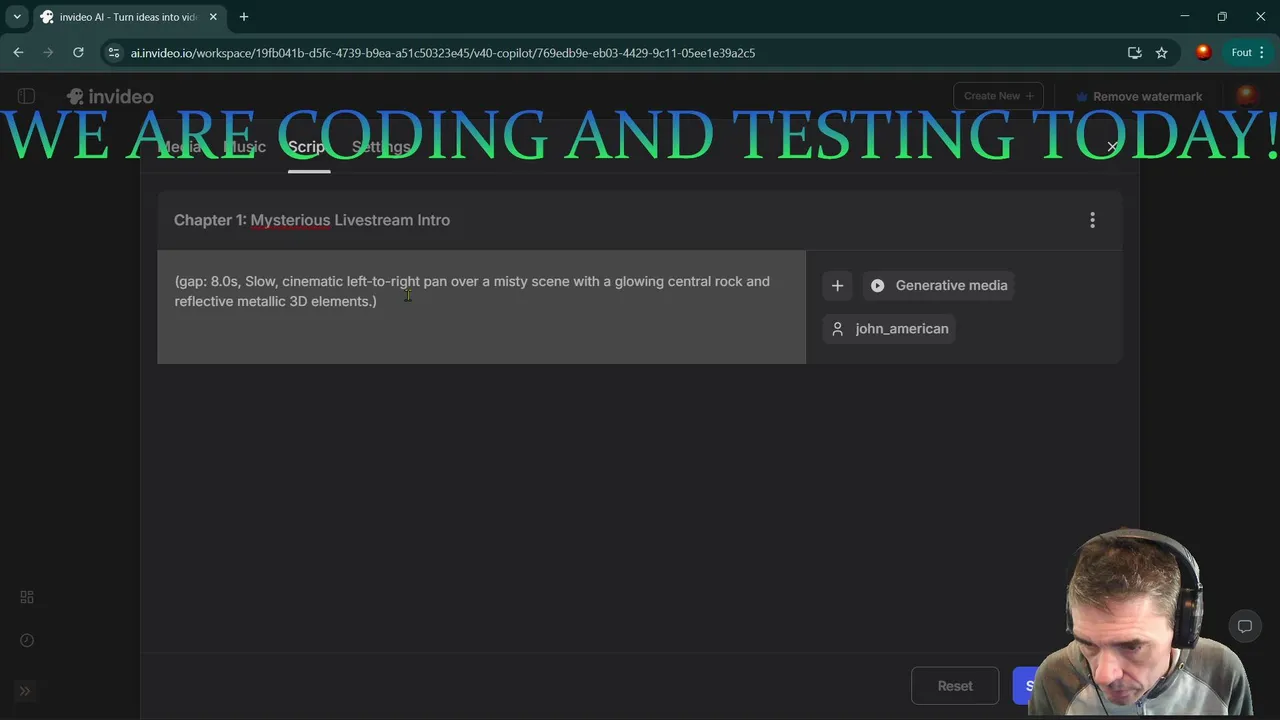
Task: Switch to the Settings tab
Action: tap(381, 147)
